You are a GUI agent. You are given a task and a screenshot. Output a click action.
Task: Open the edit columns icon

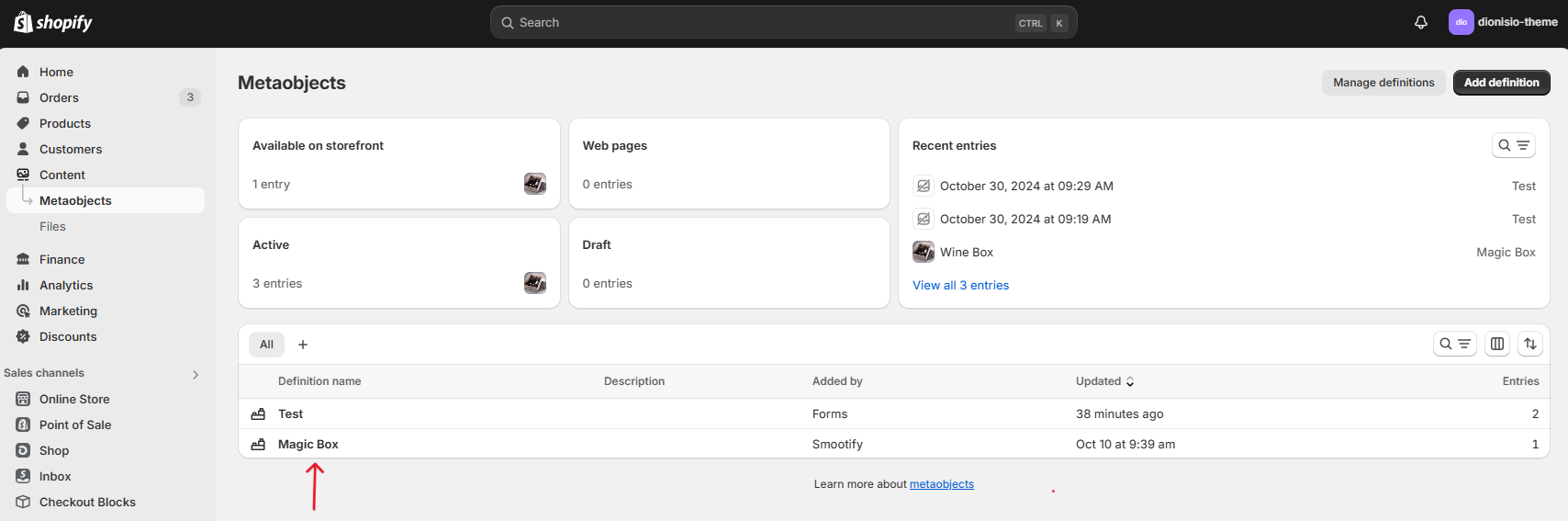coord(1497,344)
